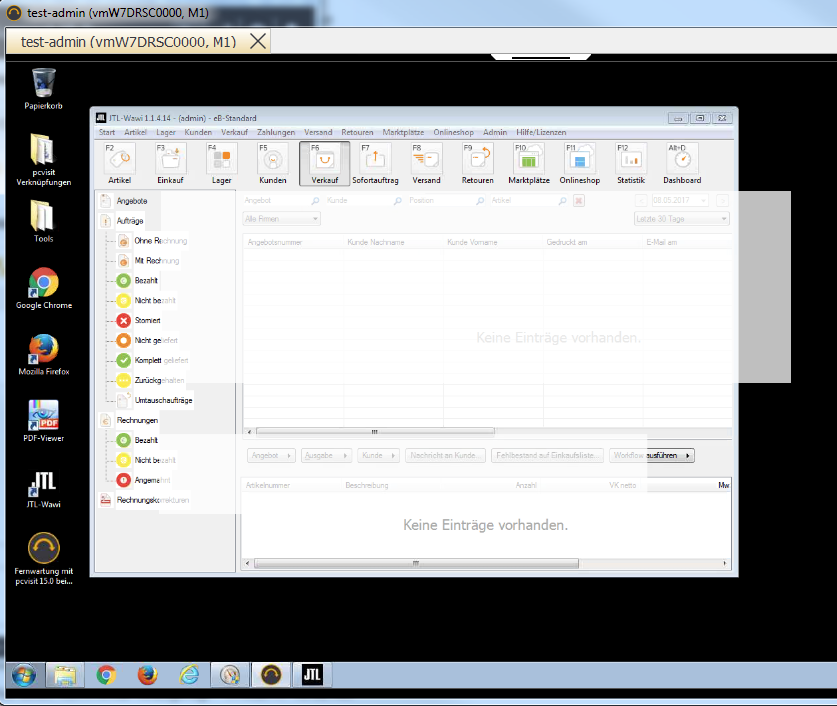
Task: Select 'Umtauschaufträge' in the sidebar tree
Action: (153, 400)
